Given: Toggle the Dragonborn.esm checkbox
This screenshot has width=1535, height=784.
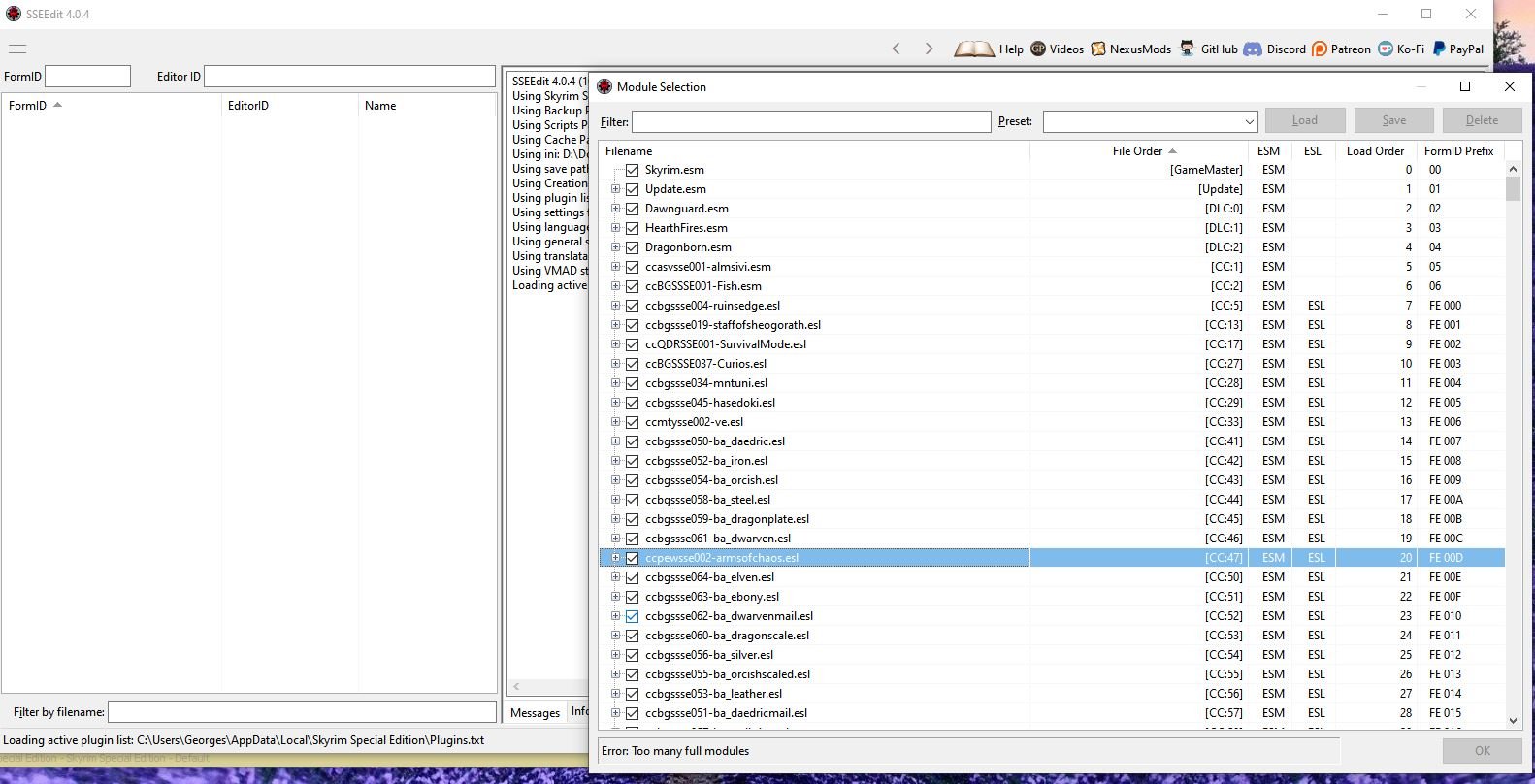Looking at the screenshot, I should [633, 247].
